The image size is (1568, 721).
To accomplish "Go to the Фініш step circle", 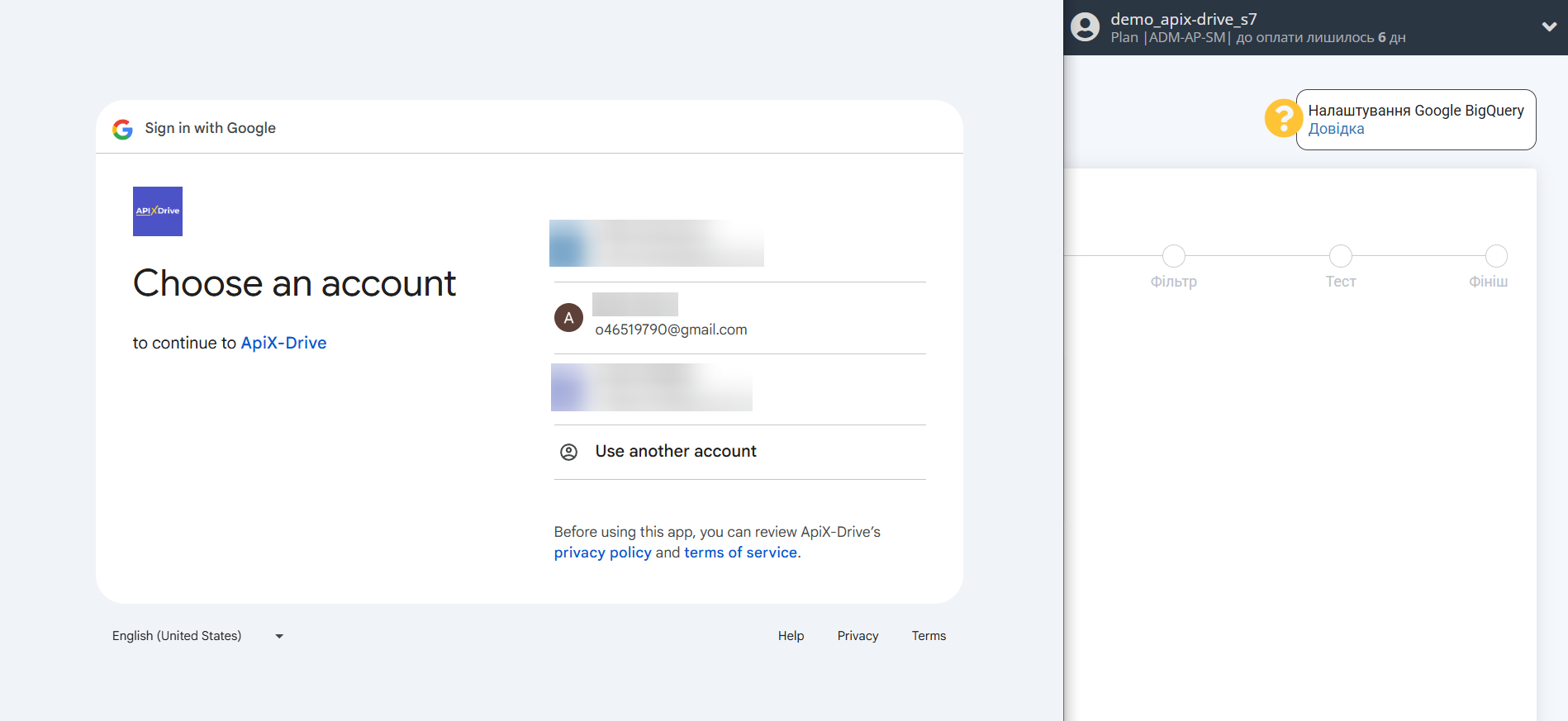I will point(1496,256).
